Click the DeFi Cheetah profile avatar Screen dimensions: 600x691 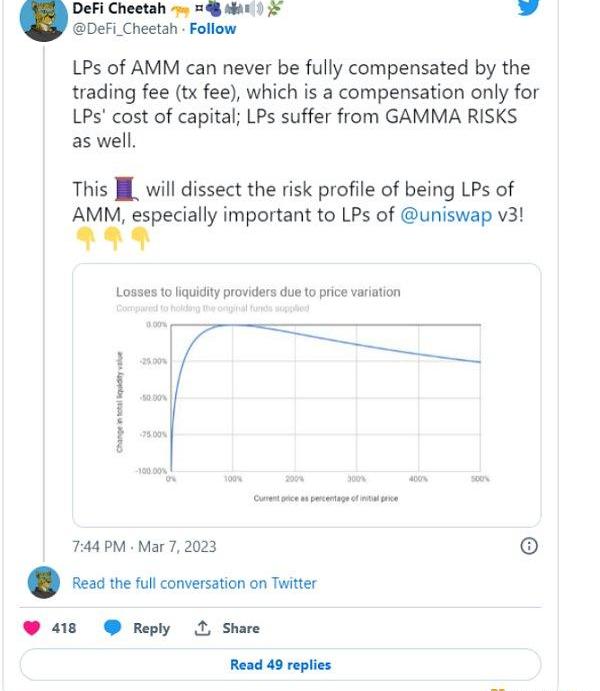tap(43, 19)
